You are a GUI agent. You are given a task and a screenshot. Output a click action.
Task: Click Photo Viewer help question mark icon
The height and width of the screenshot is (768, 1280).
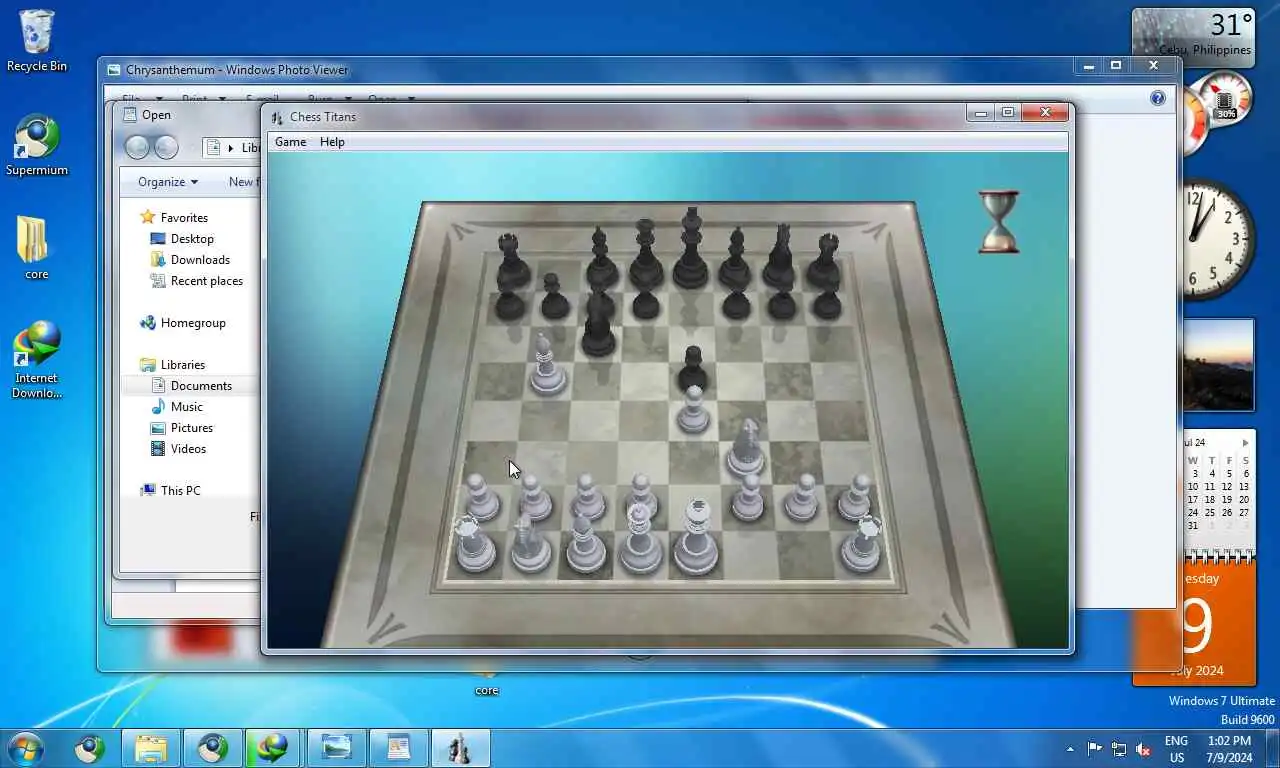[x=1158, y=98]
